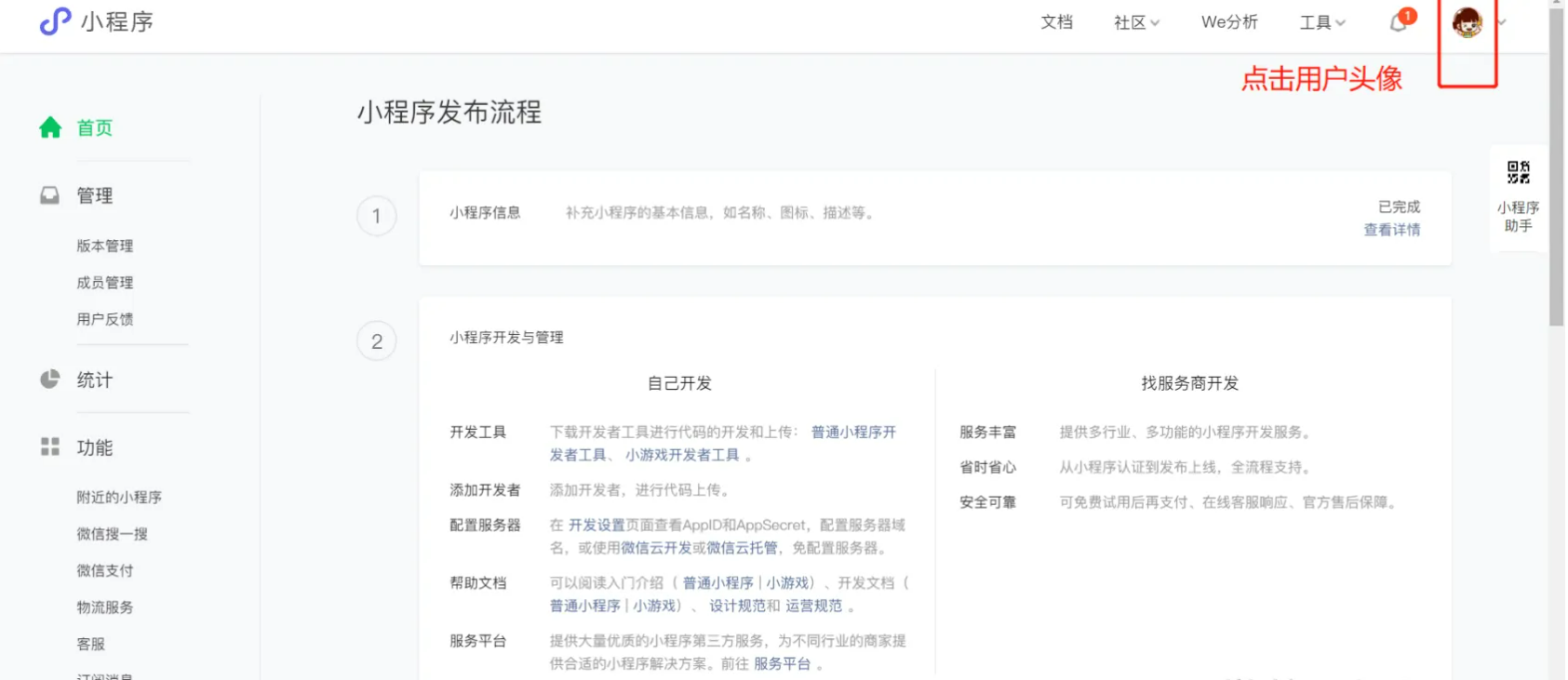Click the 功能 grid icon
This screenshot has width=1568, height=680.
49,447
